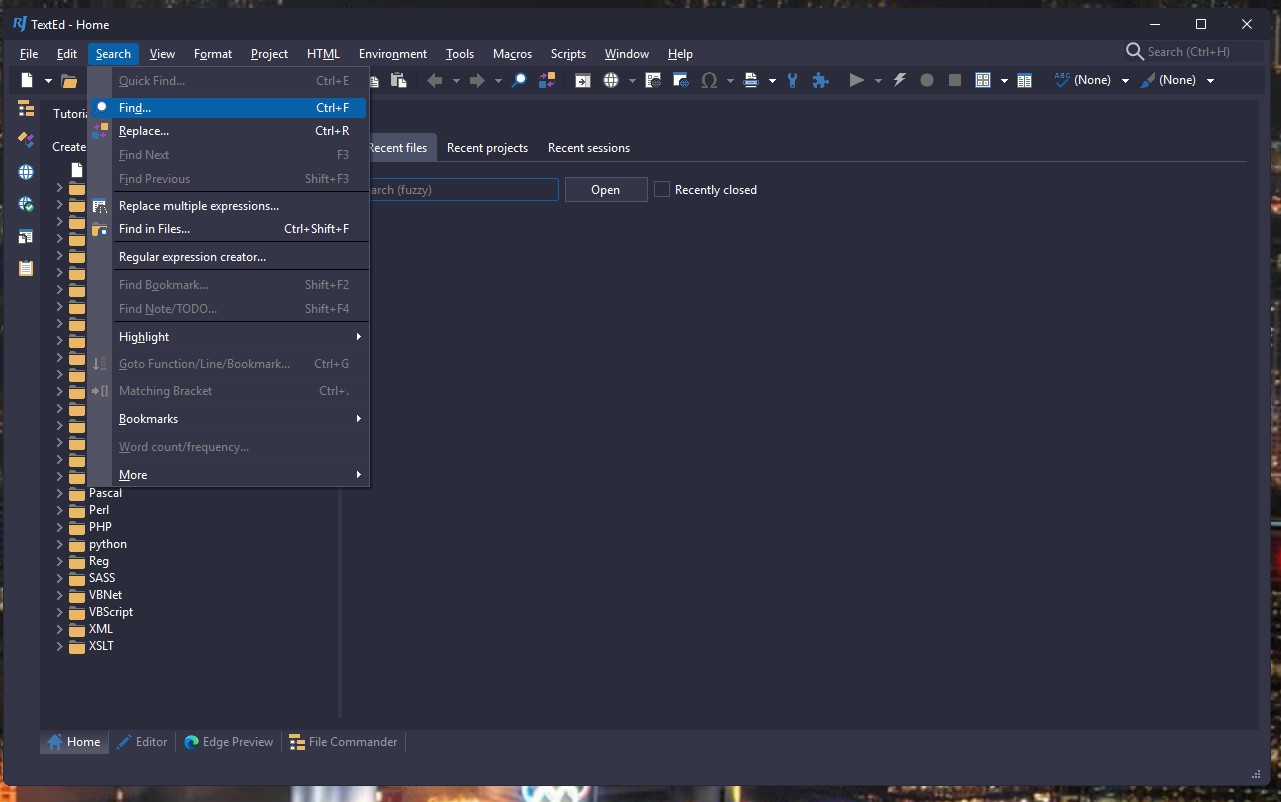Click the magnifier find icon in toolbar
Viewport: 1281px width, 802px height.
(x=519, y=81)
